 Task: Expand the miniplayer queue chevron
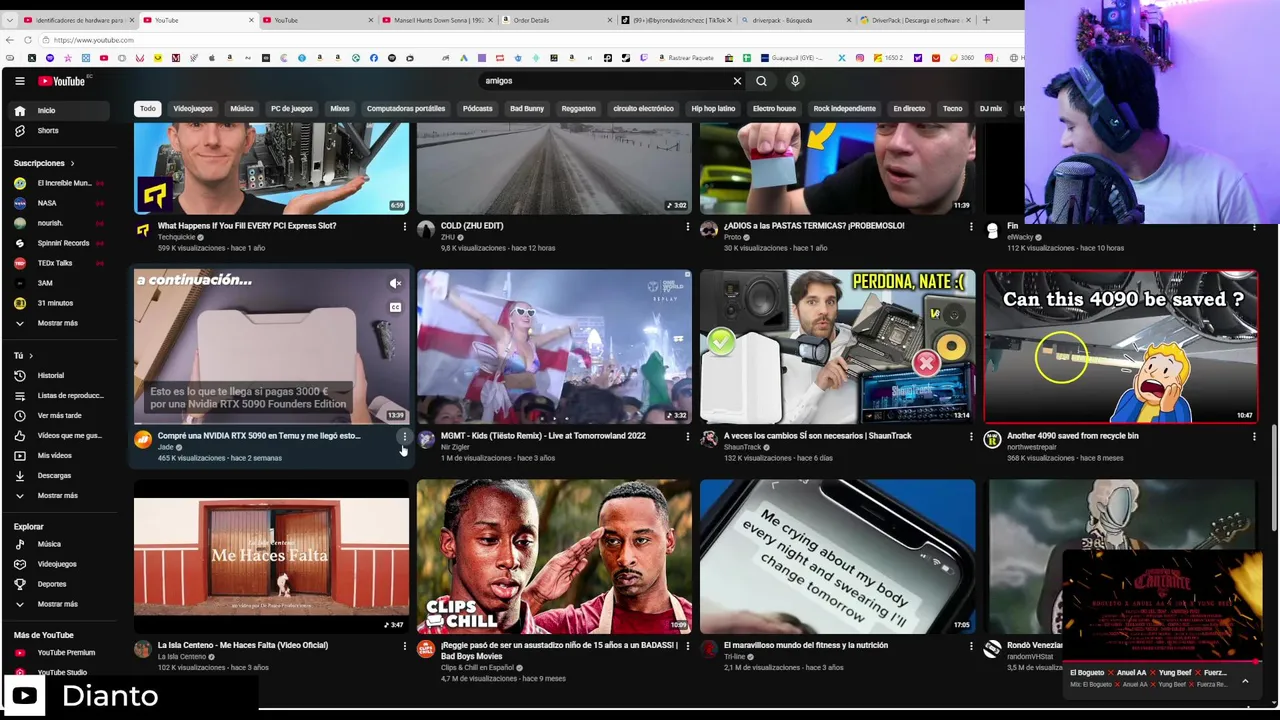1245,681
